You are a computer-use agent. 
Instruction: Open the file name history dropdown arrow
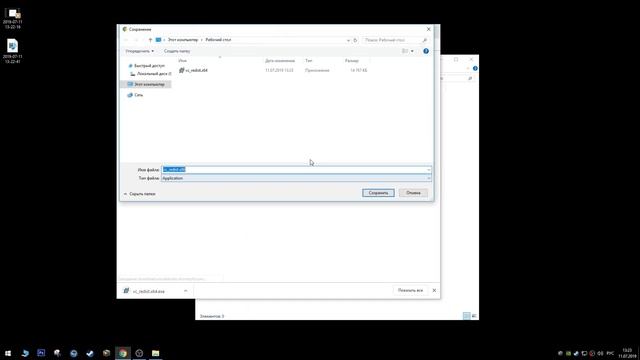coord(428,169)
